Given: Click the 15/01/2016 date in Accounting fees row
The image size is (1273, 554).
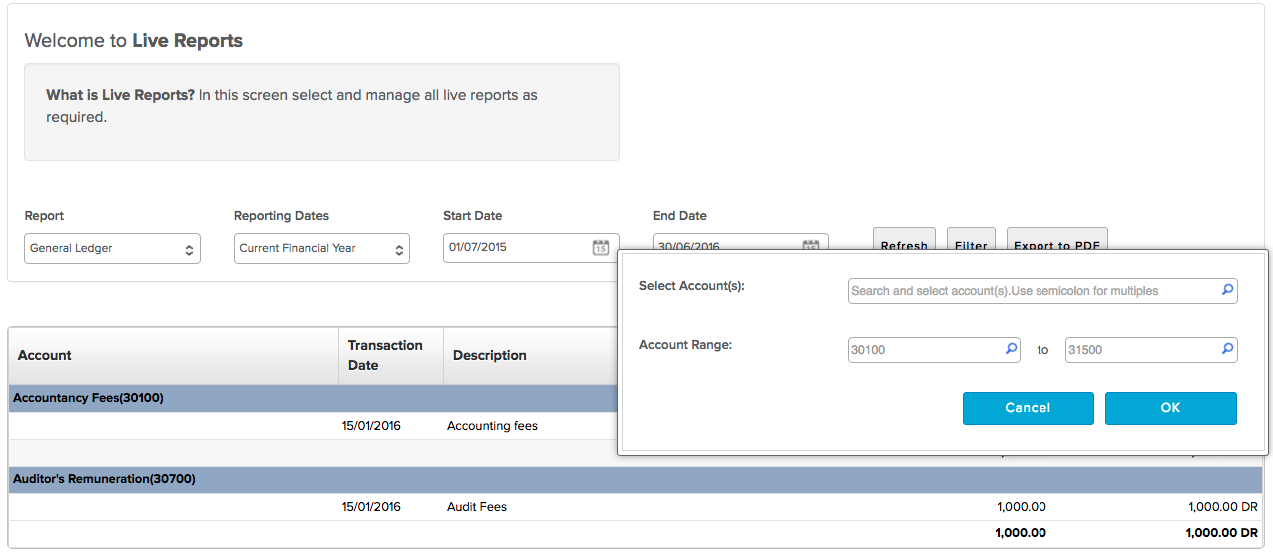Looking at the screenshot, I should [371, 426].
